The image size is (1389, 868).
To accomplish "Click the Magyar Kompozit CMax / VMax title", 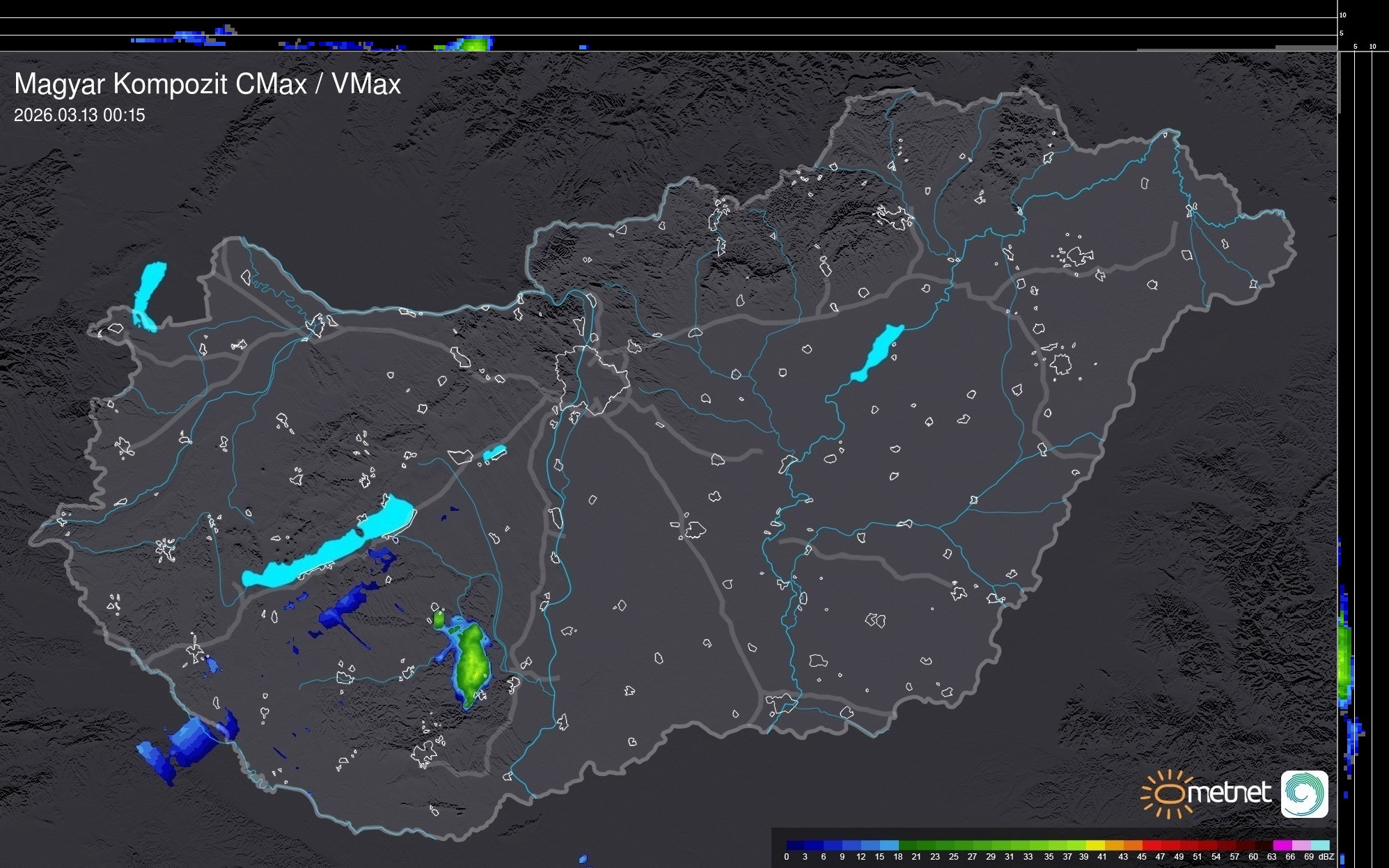I will tap(207, 84).
